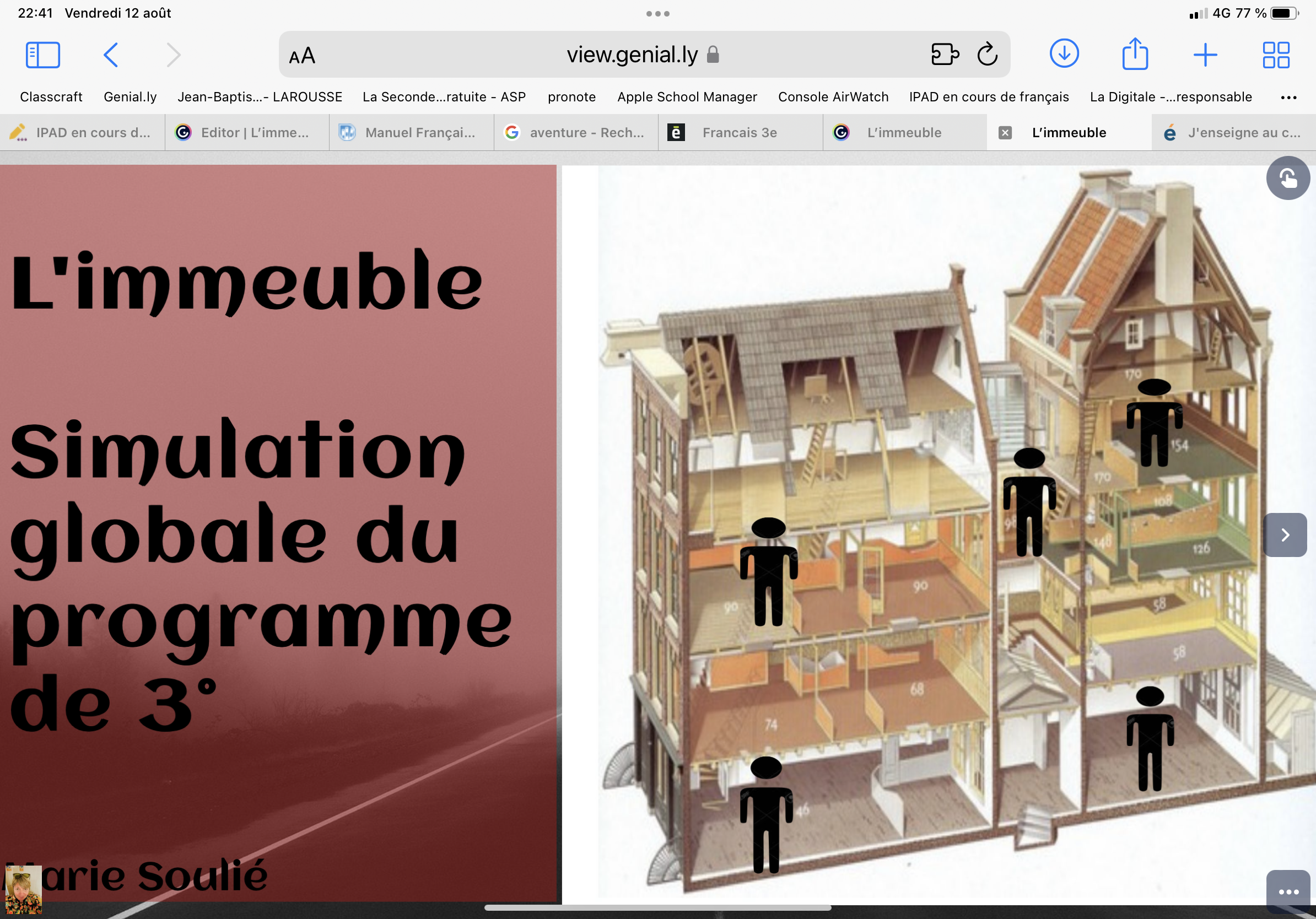
Task: Open the extensions puzzle icon
Action: point(945,55)
